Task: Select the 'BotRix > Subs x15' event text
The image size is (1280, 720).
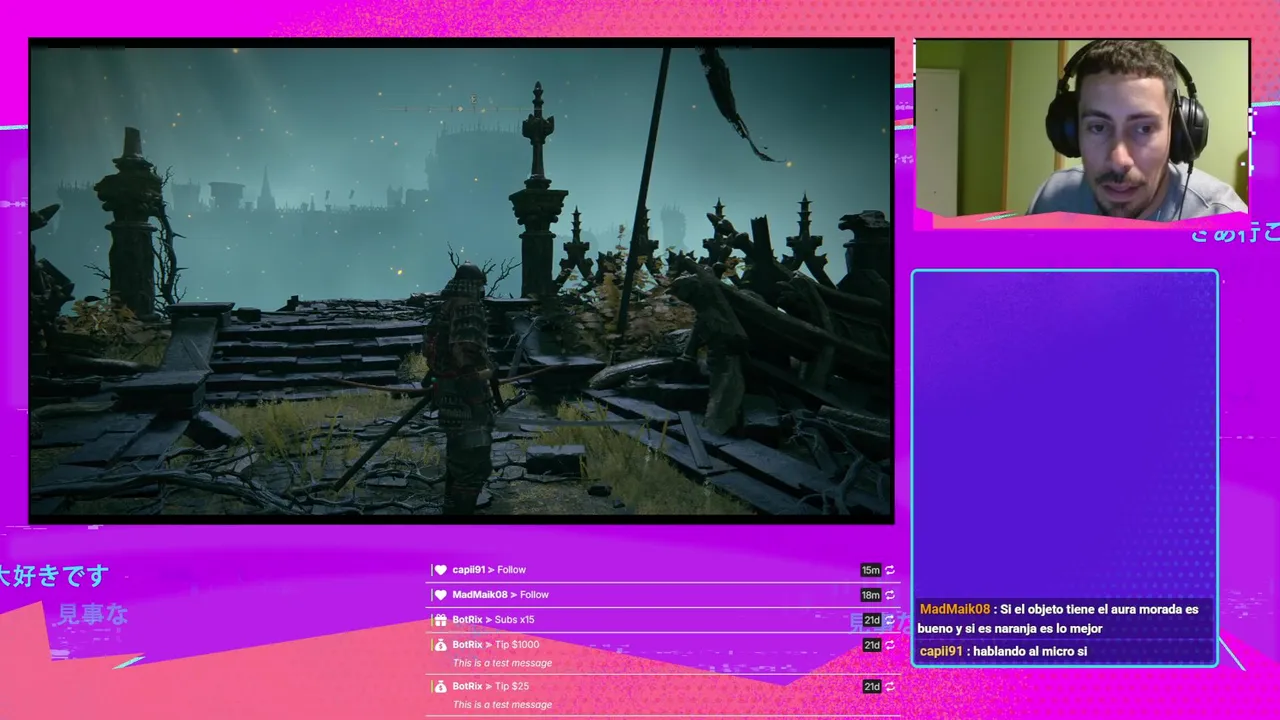Action: click(x=493, y=620)
